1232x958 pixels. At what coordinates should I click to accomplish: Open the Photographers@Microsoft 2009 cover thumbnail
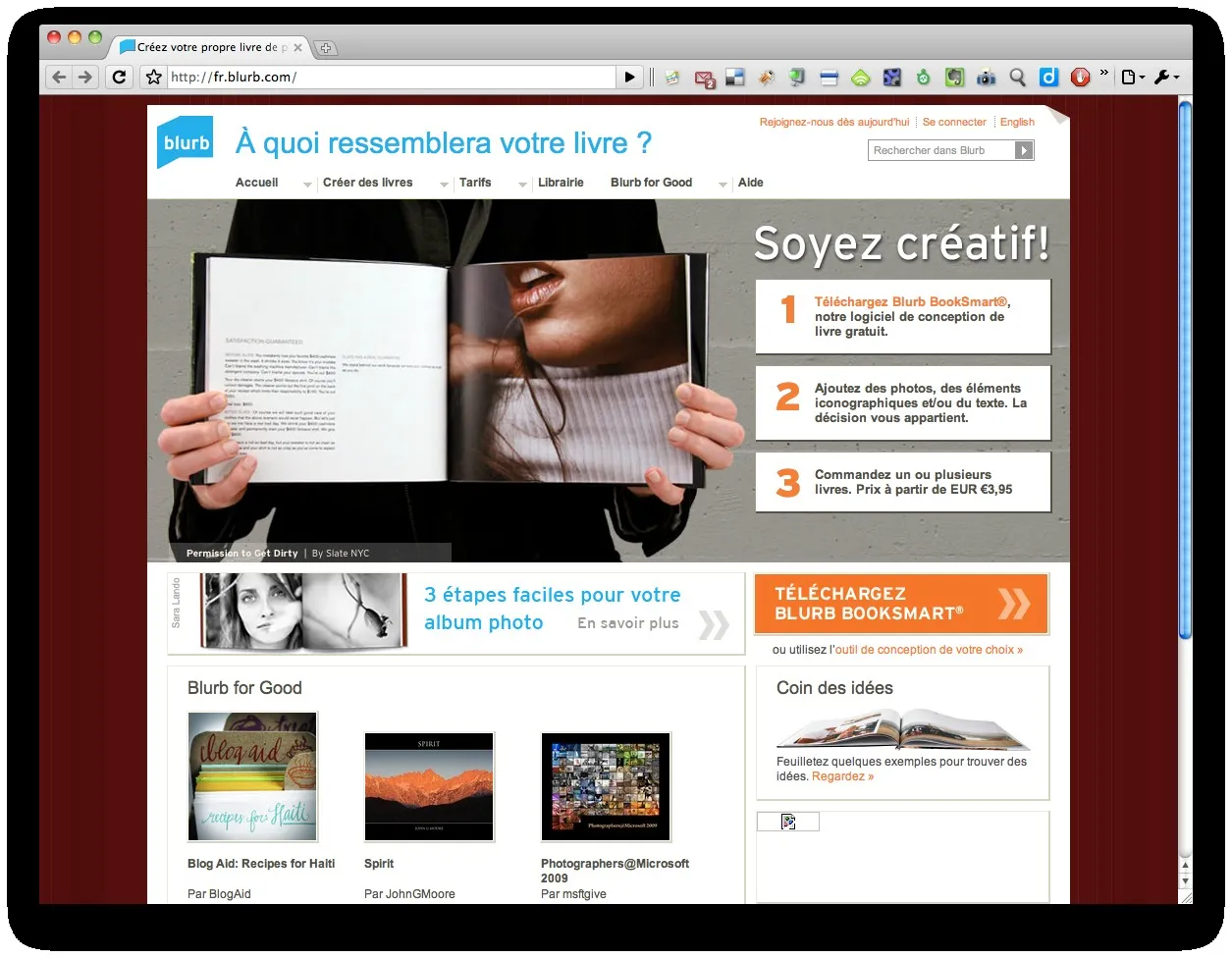click(606, 786)
